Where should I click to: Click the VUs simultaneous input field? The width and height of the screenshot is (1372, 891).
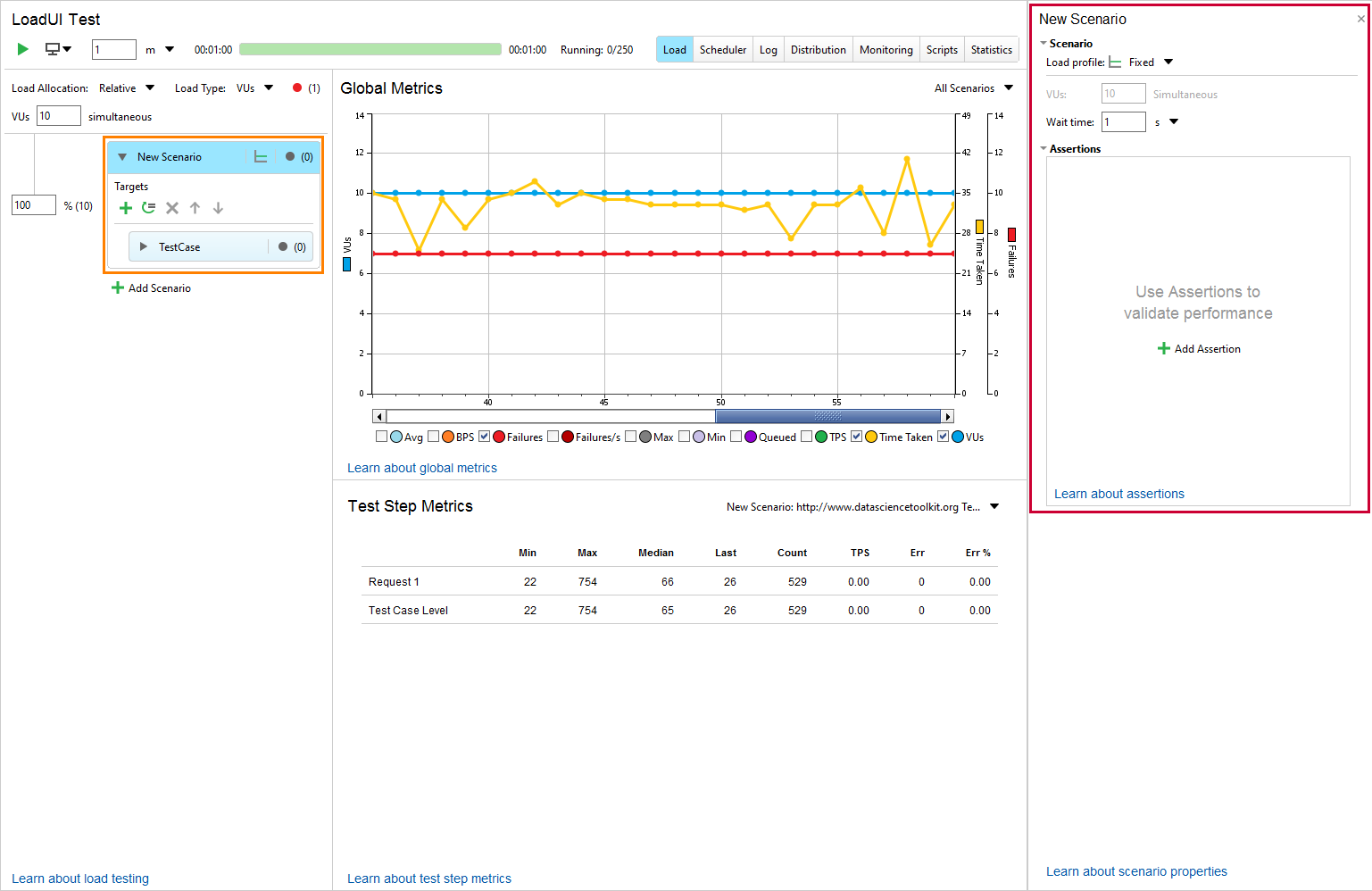click(x=59, y=116)
